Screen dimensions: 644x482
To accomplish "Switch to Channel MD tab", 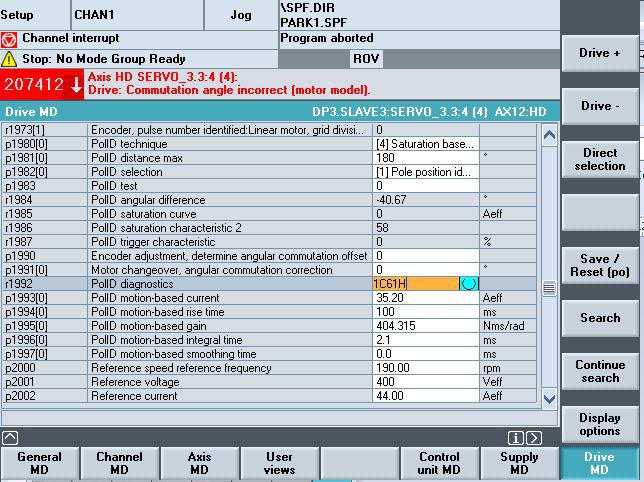I will coord(120,463).
